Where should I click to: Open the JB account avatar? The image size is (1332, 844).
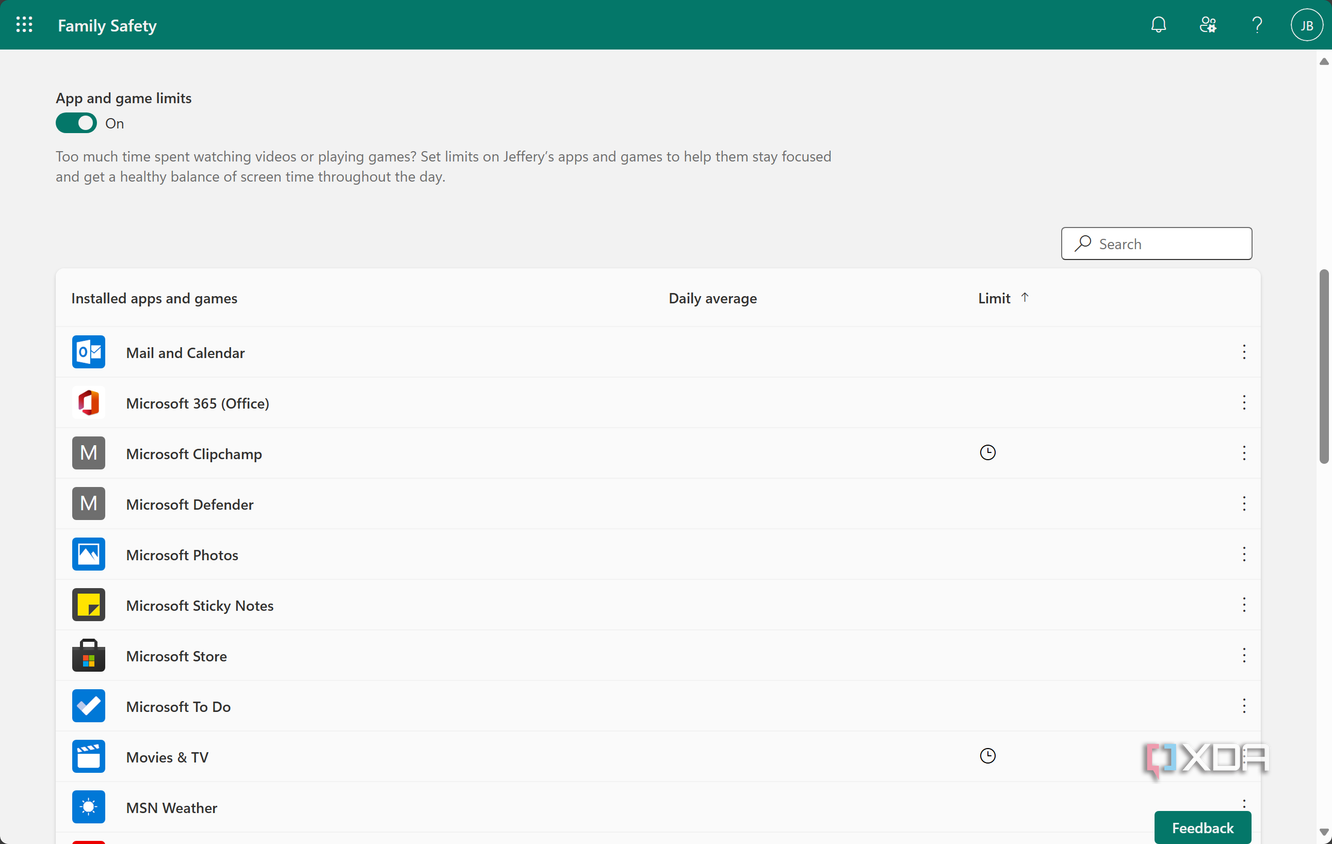[x=1306, y=25]
